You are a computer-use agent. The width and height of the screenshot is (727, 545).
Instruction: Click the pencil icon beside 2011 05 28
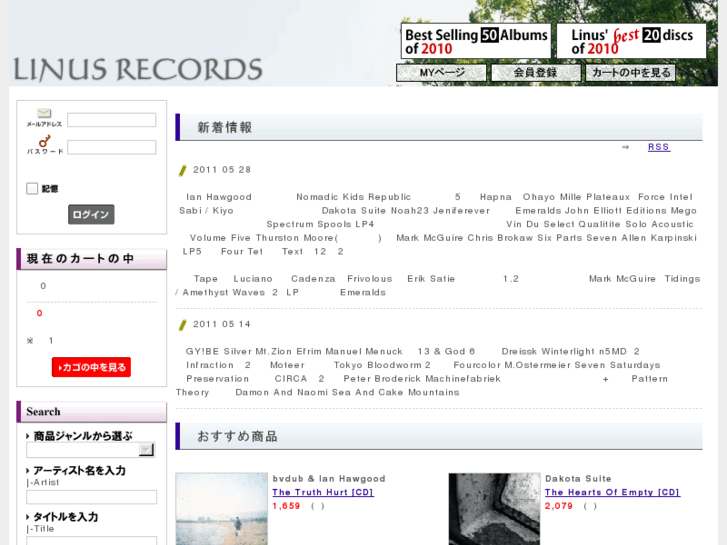(x=183, y=170)
